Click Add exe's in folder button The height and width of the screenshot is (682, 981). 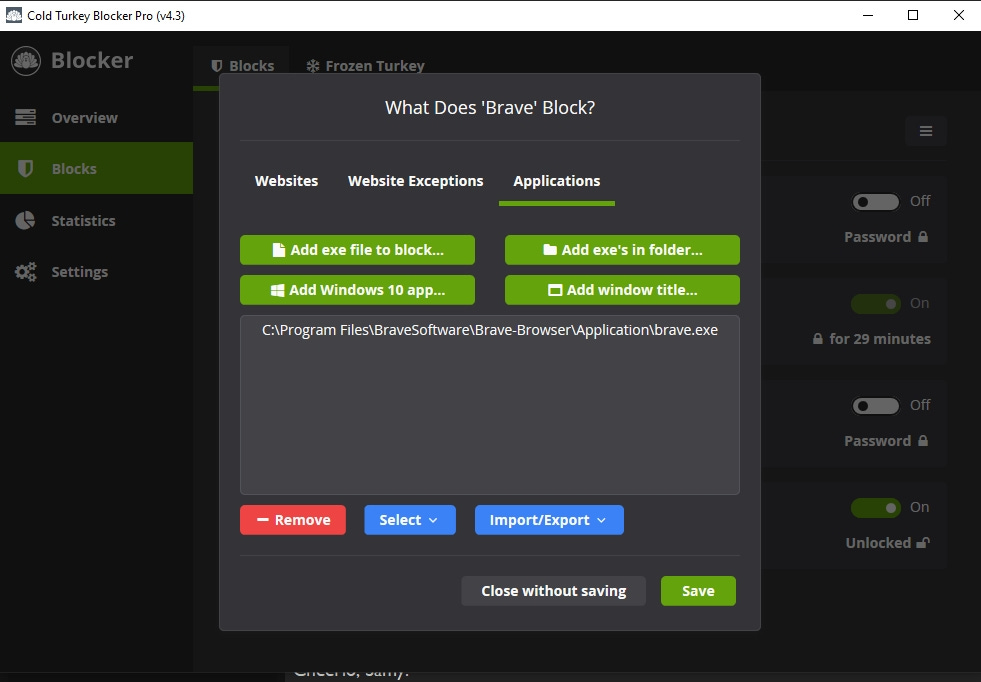[x=623, y=250]
